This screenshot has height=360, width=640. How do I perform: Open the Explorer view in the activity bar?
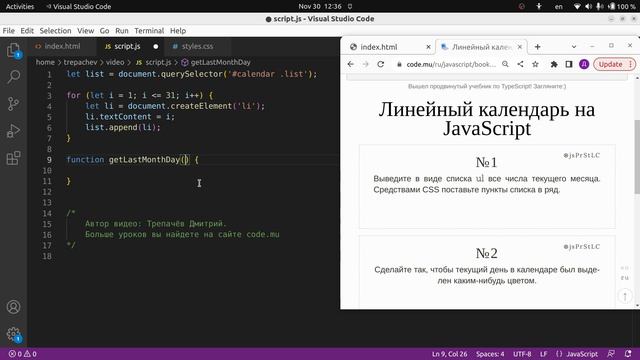point(13,50)
